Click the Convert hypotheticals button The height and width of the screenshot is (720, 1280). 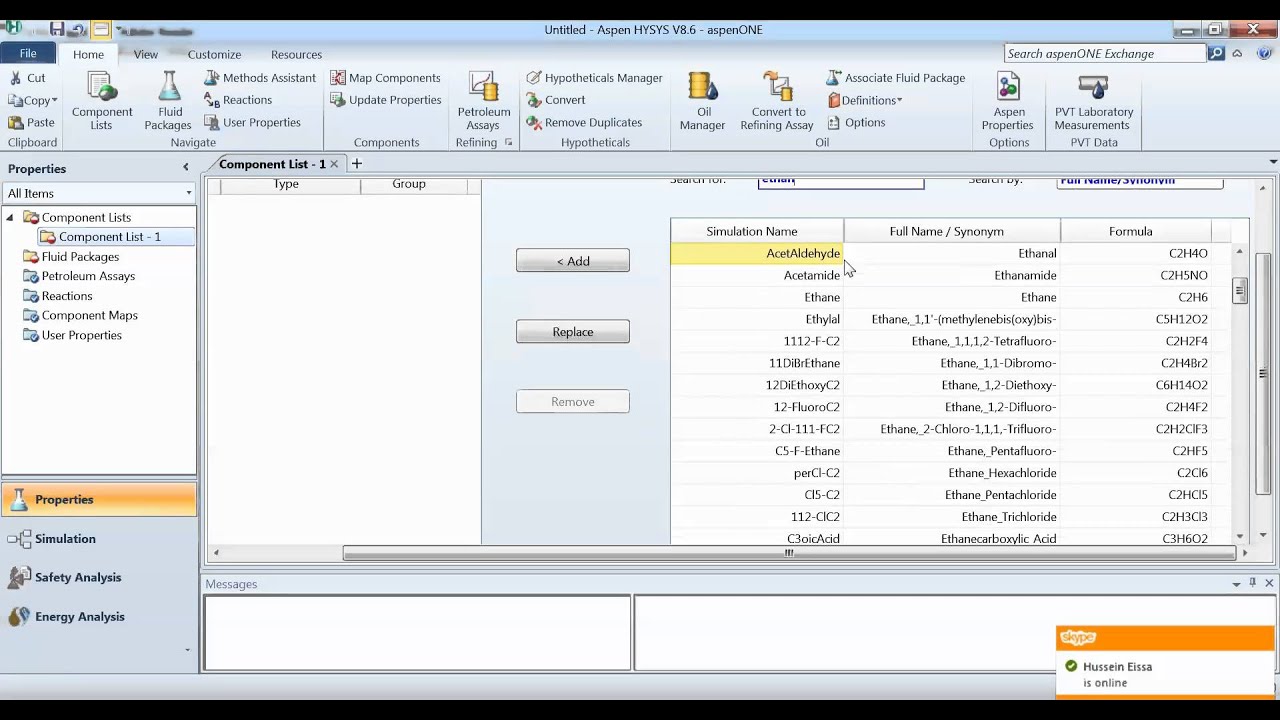(x=556, y=100)
